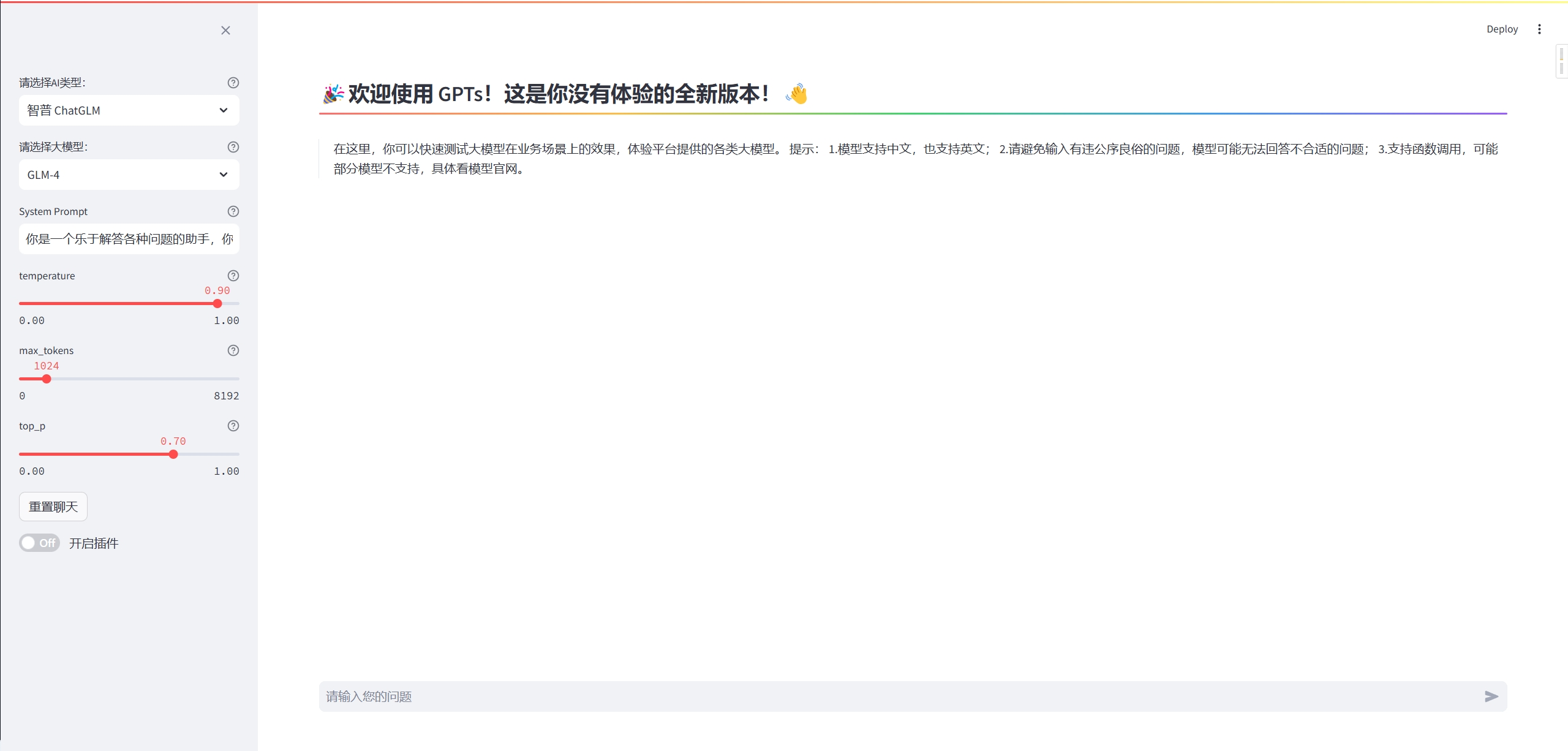1568x751 pixels.
Task: Focus the 请输入您的问题 chat input box
Action: (x=900, y=696)
